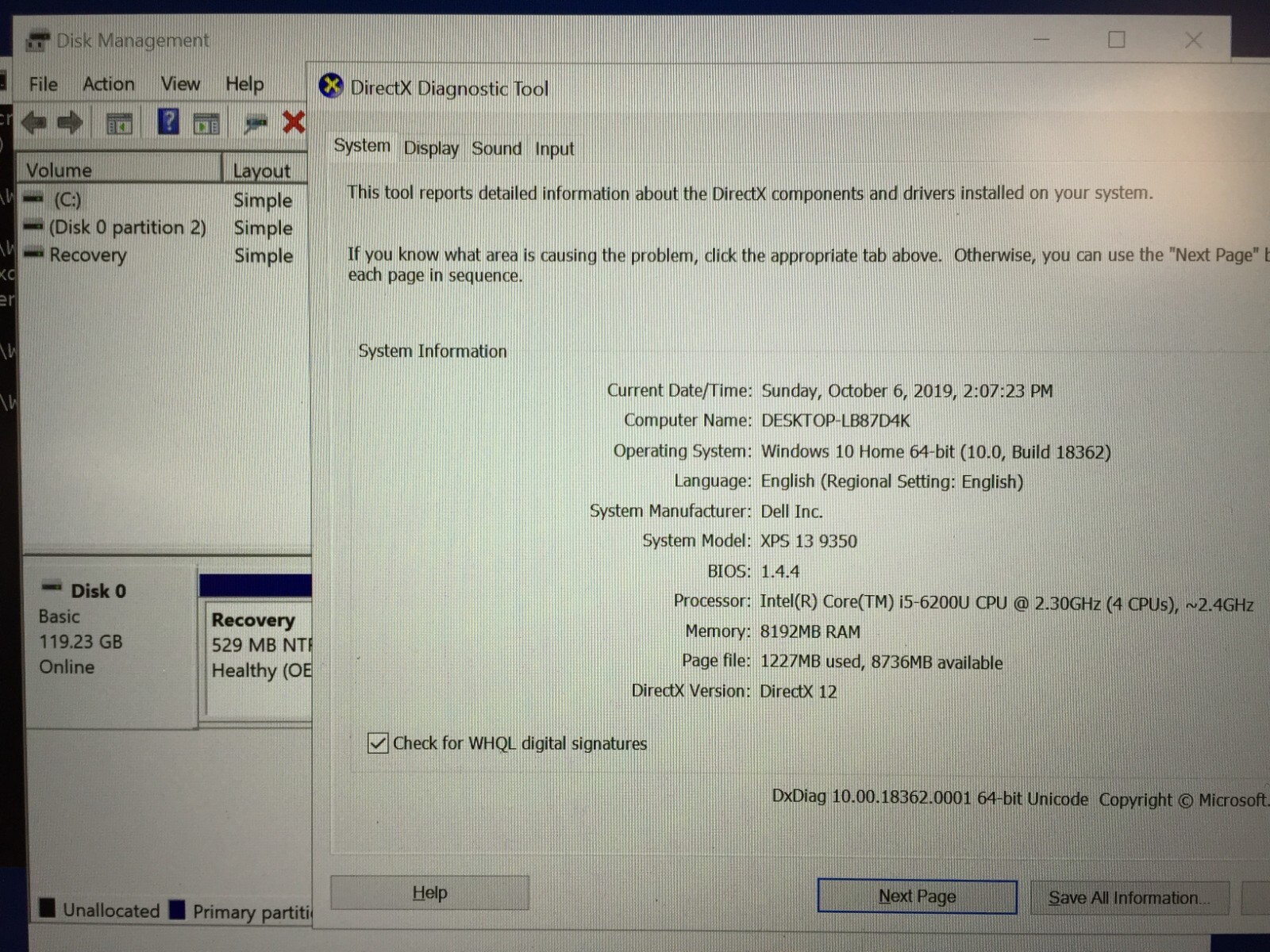Image resolution: width=1270 pixels, height=952 pixels.
Task: Switch to the System tab in DxDiag
Action: (x=362, y=146)
